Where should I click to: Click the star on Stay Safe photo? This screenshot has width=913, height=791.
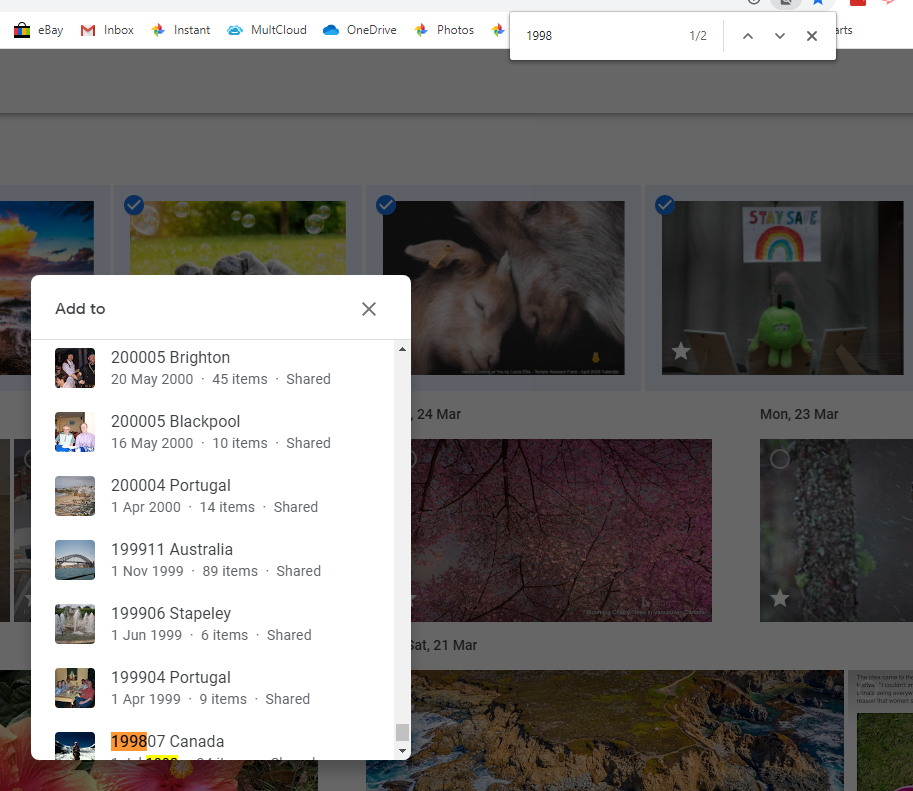tap(681, 351)
